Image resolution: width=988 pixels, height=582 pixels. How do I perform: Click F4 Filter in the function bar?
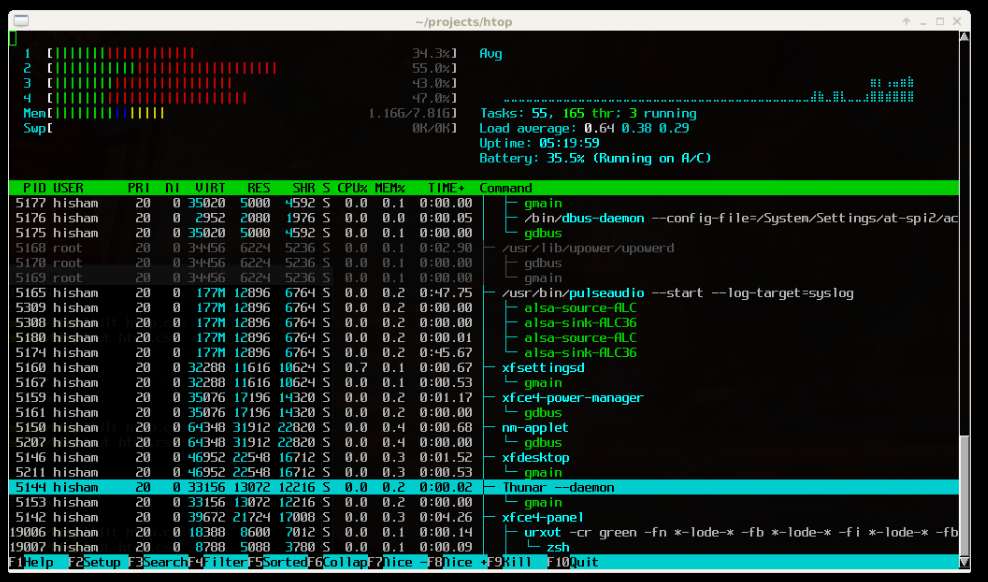[x=217, y=562]
